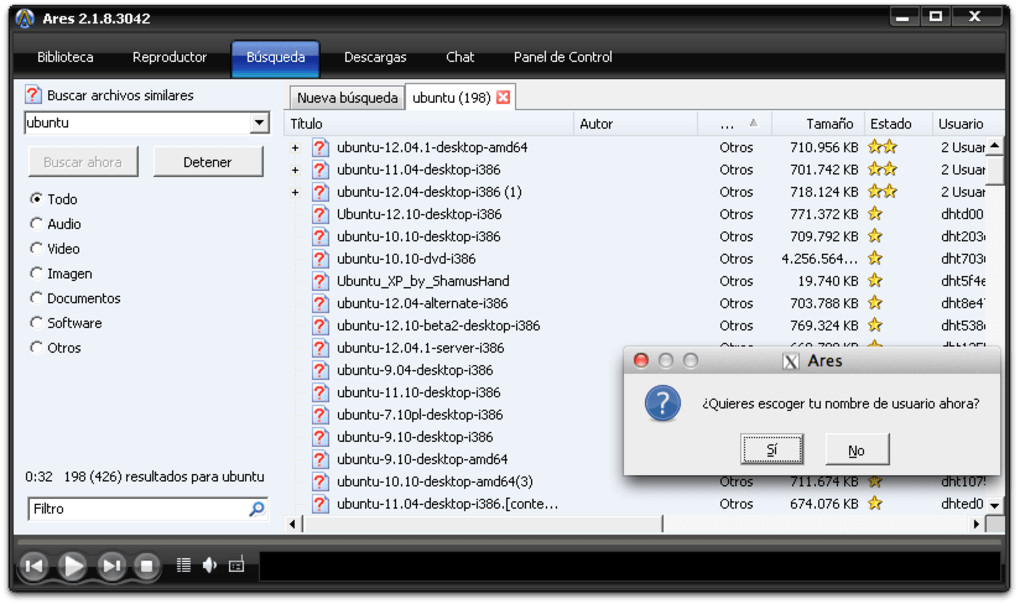Viewport: 1020px width, 604px height.
Task: Answer No in the Ares dialog
Action: click(856, 450)
